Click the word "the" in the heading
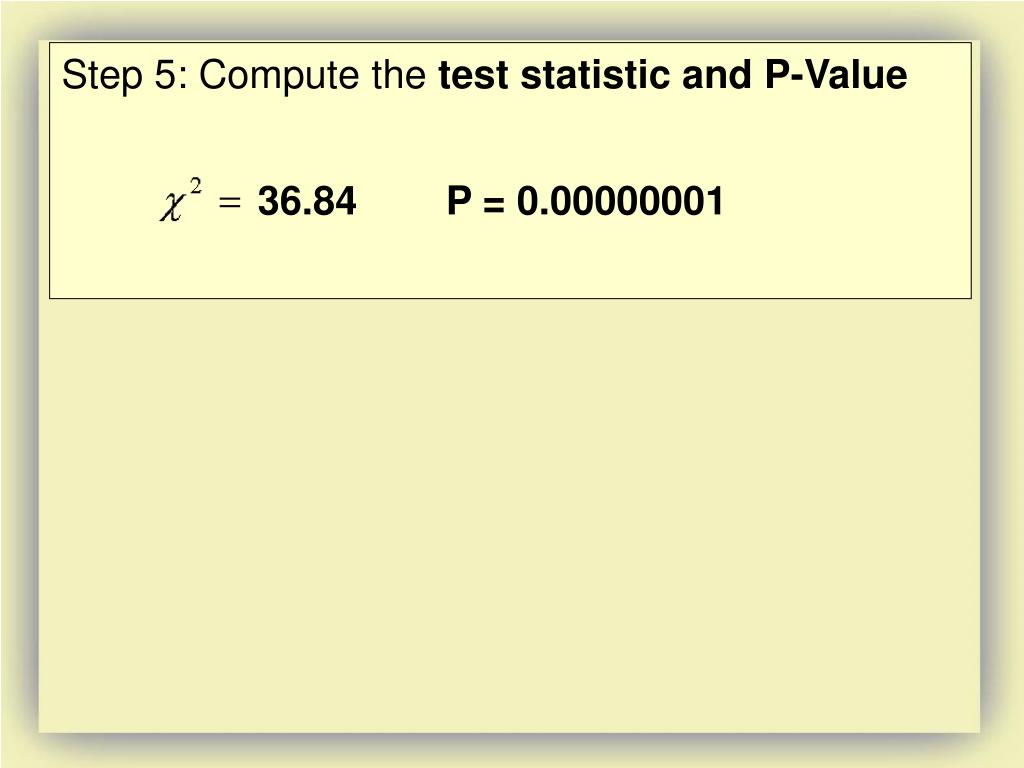Viewport: 1024px width, 768px height. [398, 74]
